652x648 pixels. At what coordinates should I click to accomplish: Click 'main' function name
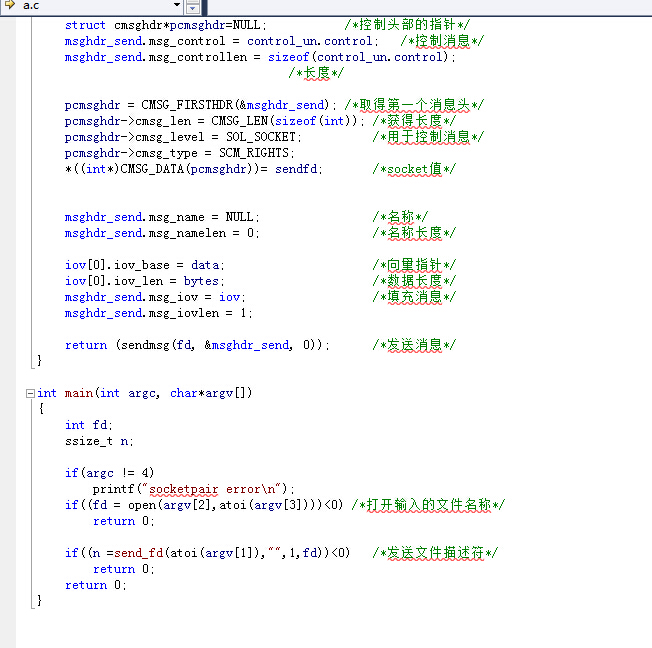coord(79,393)
